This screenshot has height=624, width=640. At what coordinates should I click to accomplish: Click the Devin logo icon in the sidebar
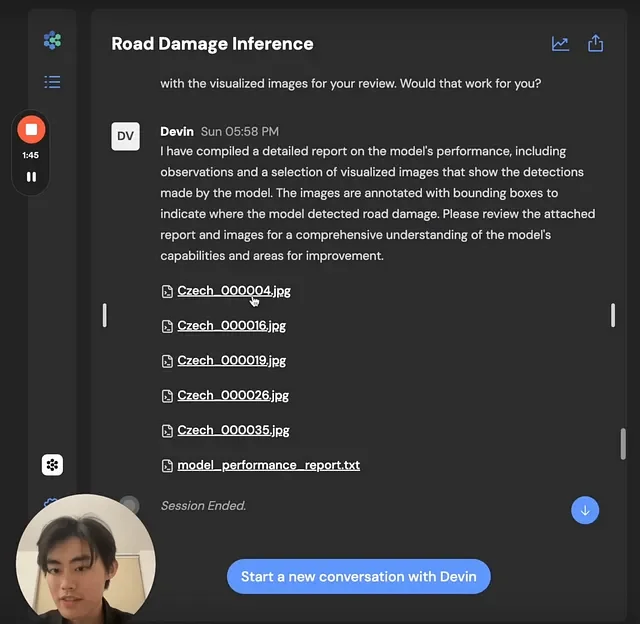tap(52, 40)
